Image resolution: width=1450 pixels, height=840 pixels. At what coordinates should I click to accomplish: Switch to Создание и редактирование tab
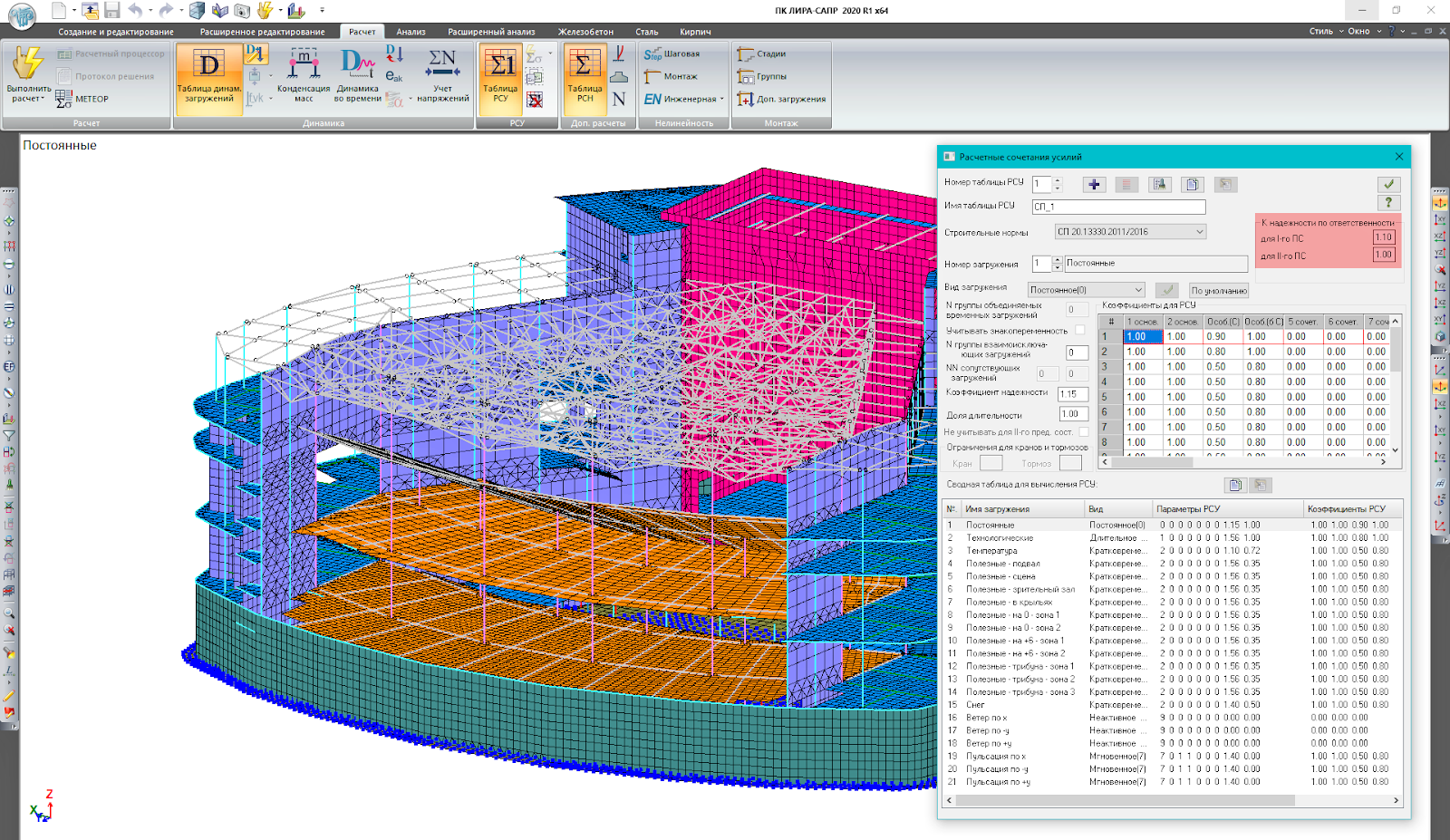pyautogui.click(x=116, y=32)
